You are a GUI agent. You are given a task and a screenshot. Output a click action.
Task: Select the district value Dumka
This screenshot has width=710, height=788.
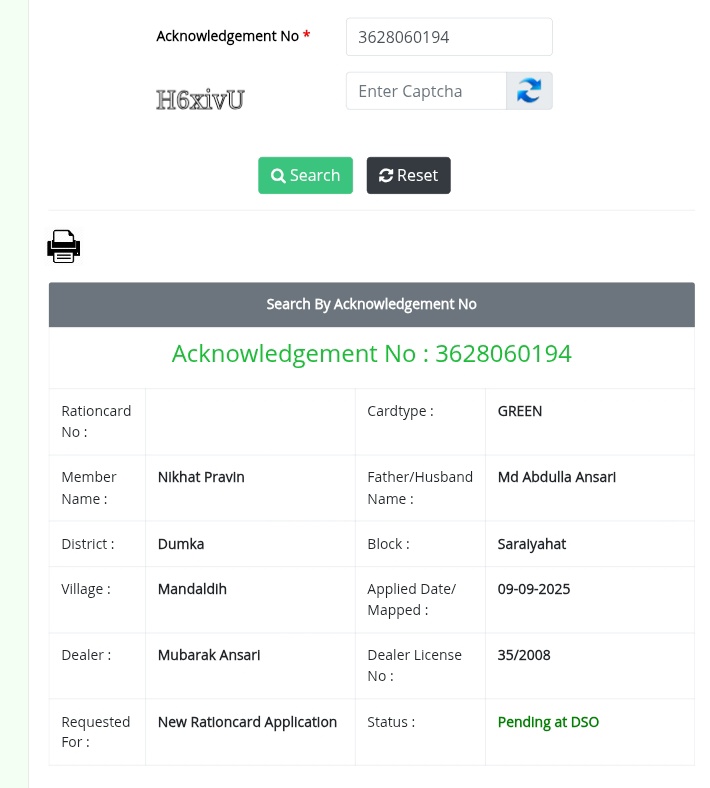[x=181, y=544]
